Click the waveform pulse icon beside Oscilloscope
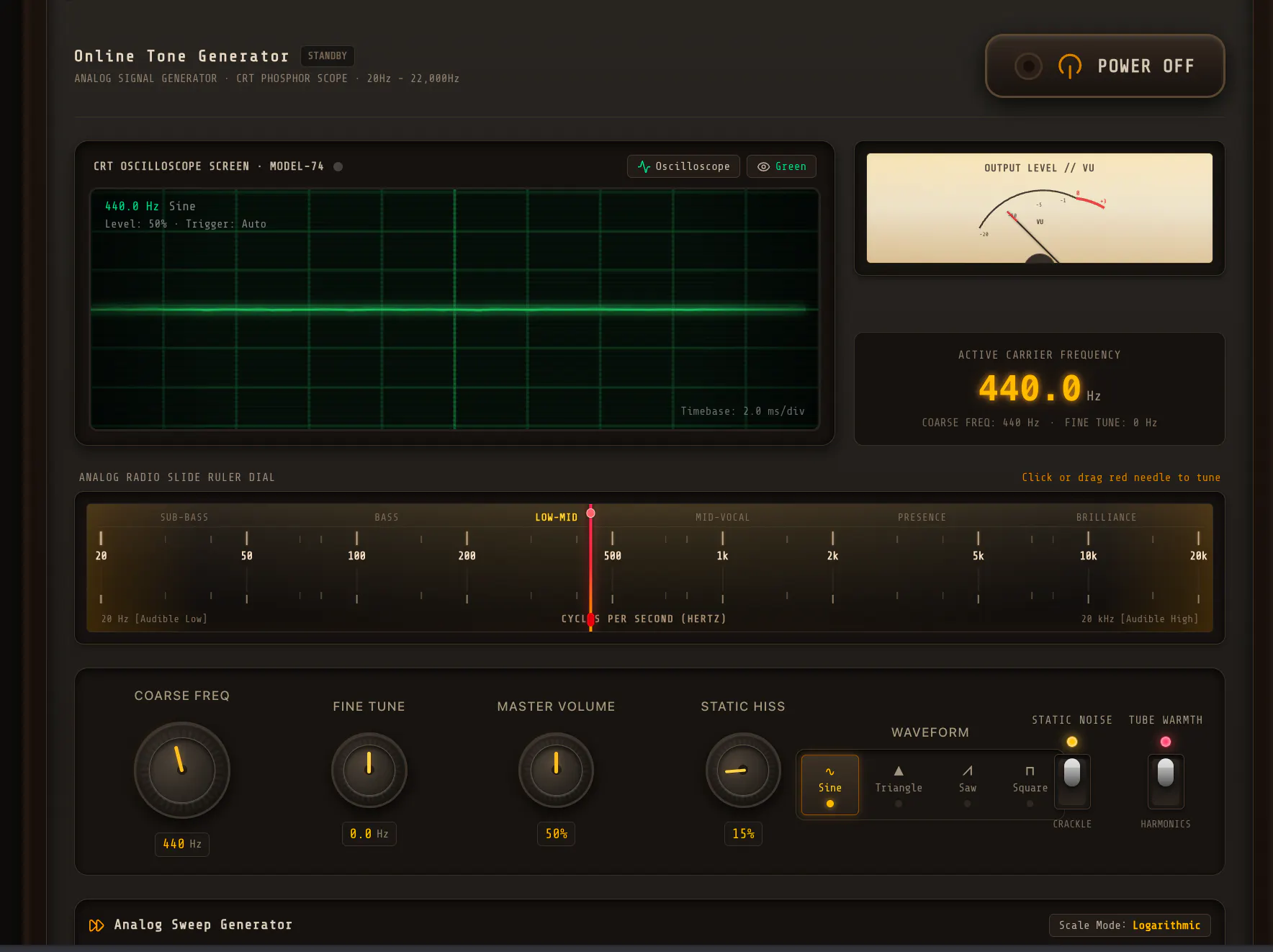Image resolution: width=1273 pixels, height=952 pixels. click(x=644, y=166)
